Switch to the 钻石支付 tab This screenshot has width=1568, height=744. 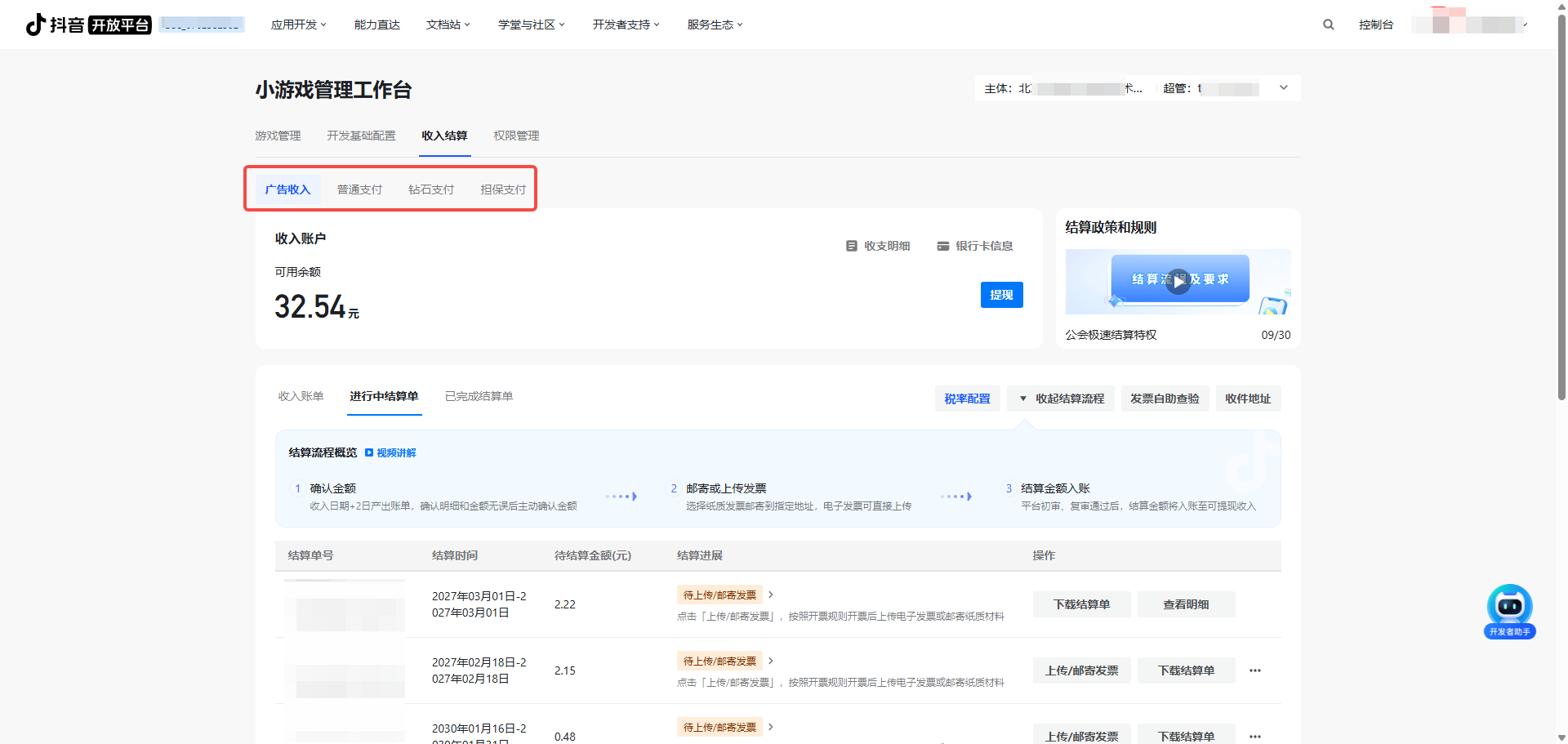(431, 189)
